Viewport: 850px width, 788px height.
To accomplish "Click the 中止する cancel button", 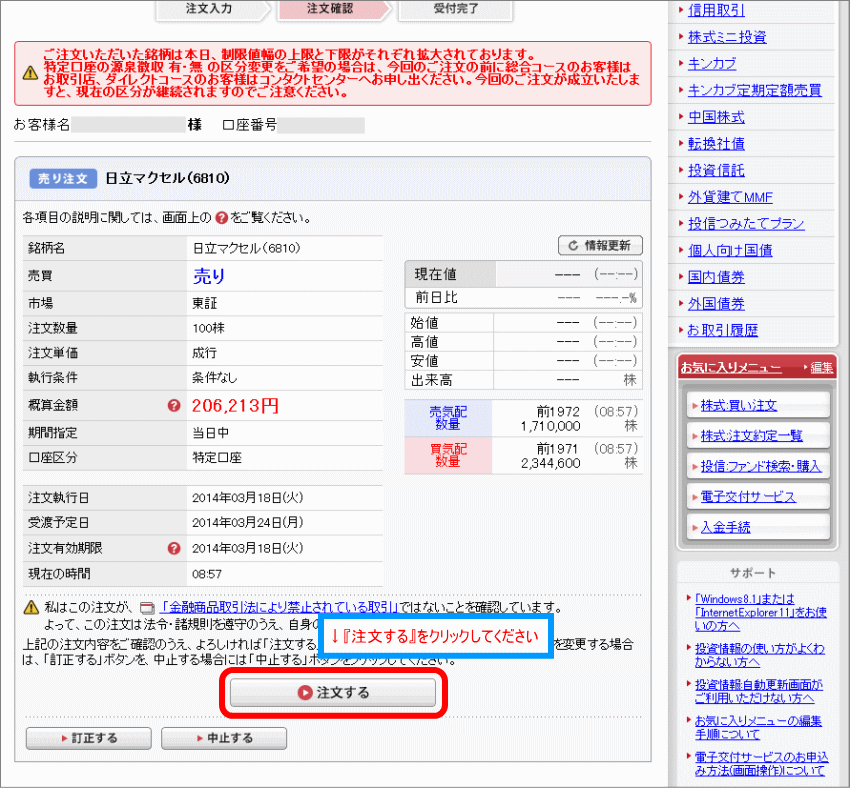I will (224, 738).
